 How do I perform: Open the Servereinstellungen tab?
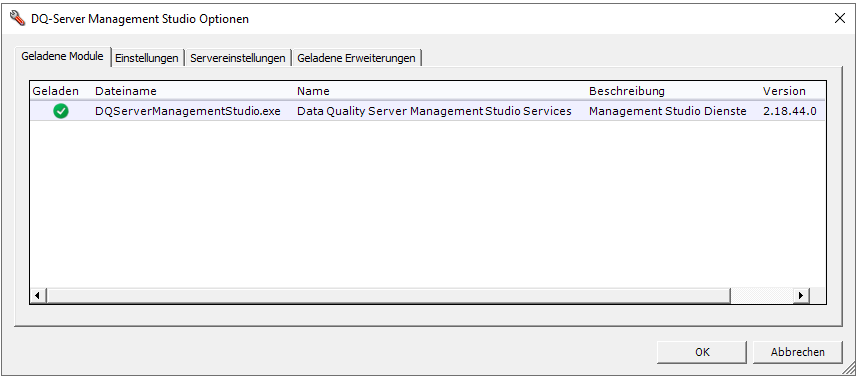pyautogui.click(x=238, y=58)
